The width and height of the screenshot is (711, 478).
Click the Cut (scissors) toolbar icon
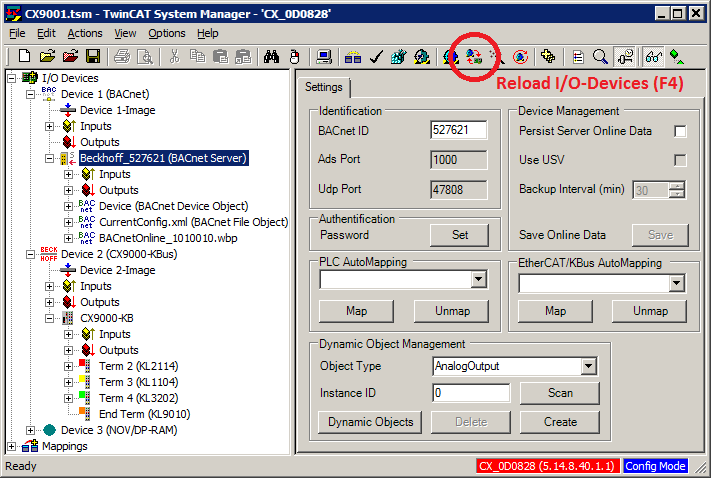tap(174, 56)
